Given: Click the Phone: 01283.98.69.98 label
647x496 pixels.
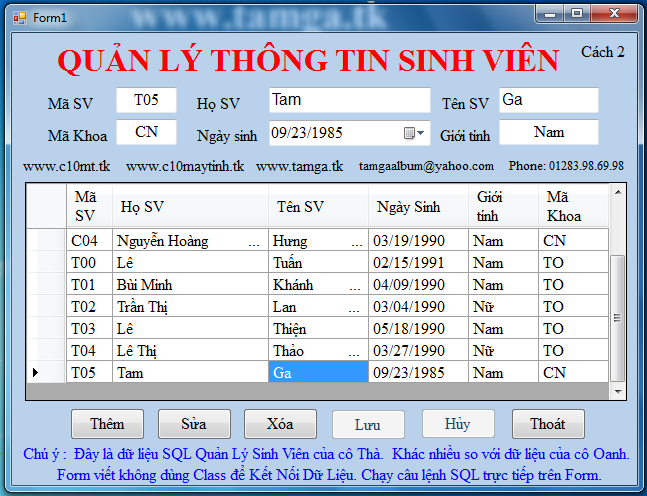Looking at the screenshot, I should pos(566,166).
